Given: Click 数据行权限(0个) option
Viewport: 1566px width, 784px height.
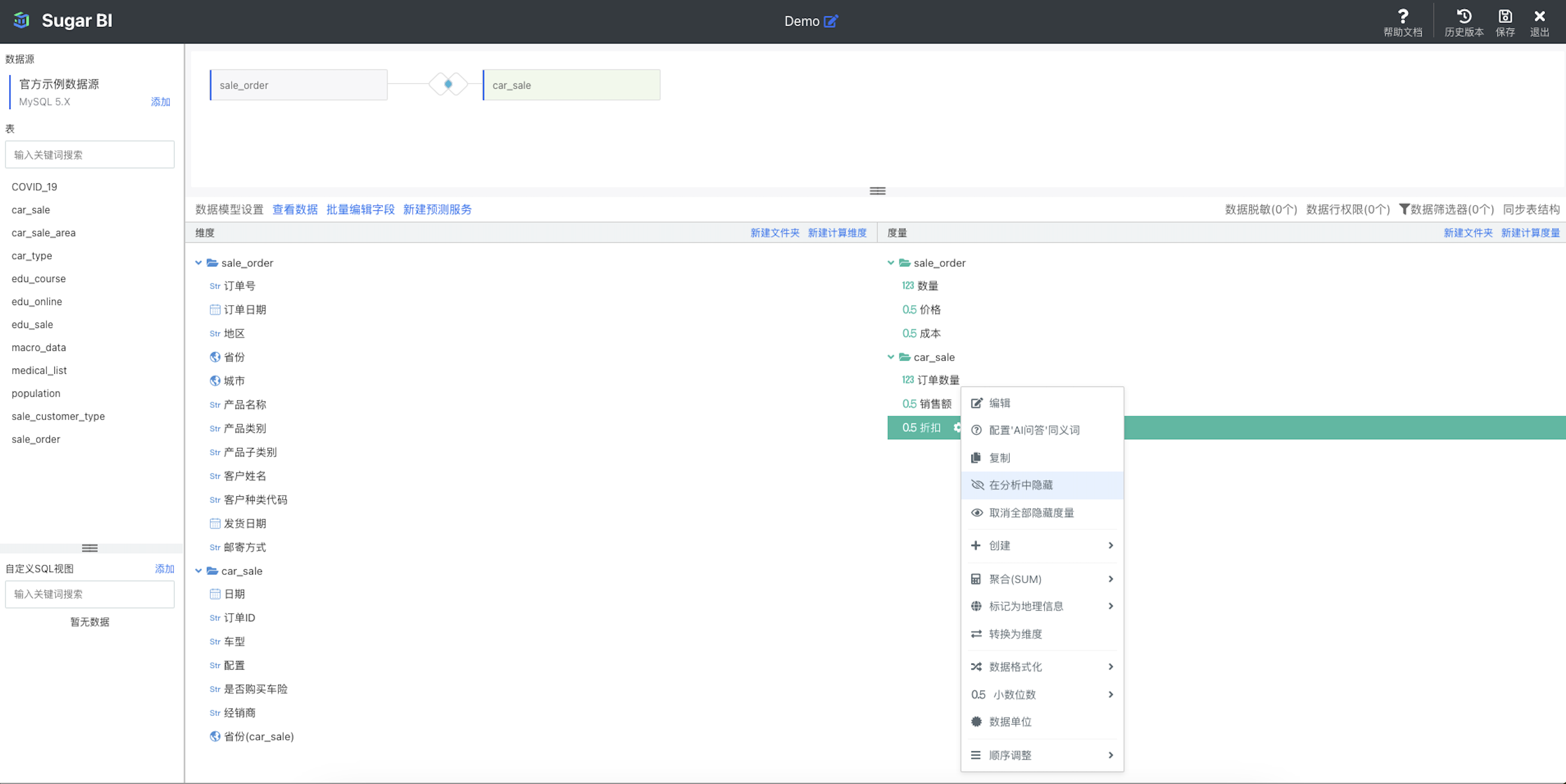Looking at the screenshot, I should tap(1348, 210).
